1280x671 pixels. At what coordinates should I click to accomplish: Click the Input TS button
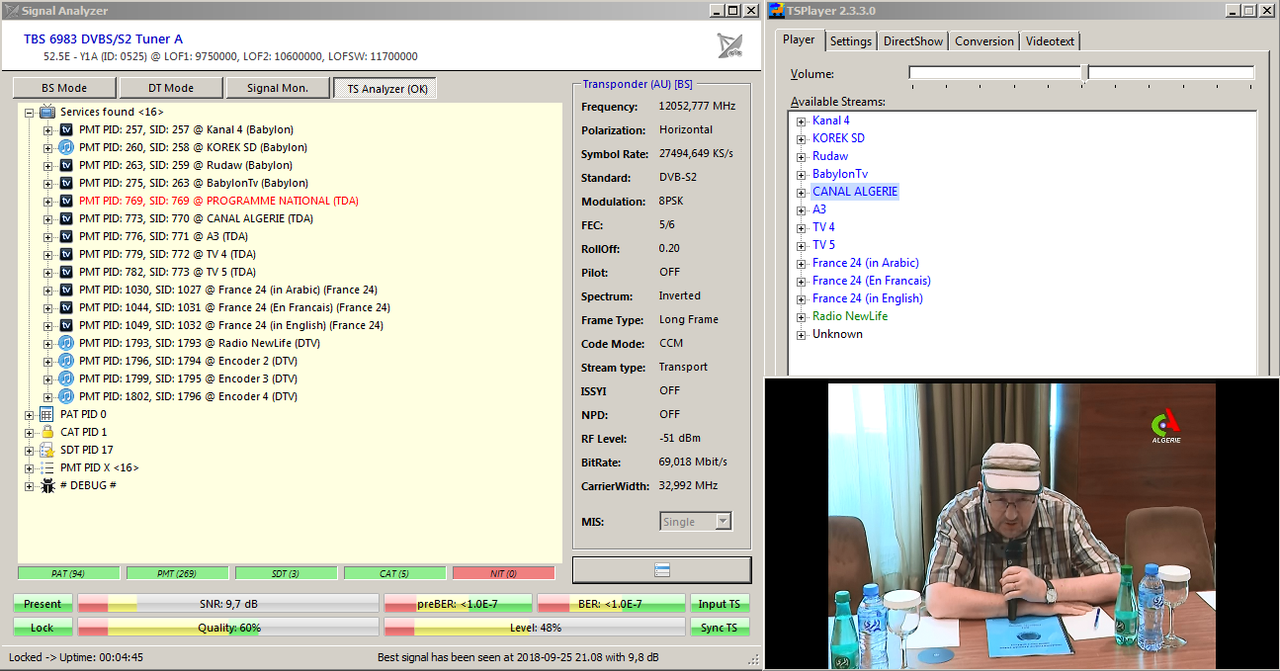pos(720,604)
